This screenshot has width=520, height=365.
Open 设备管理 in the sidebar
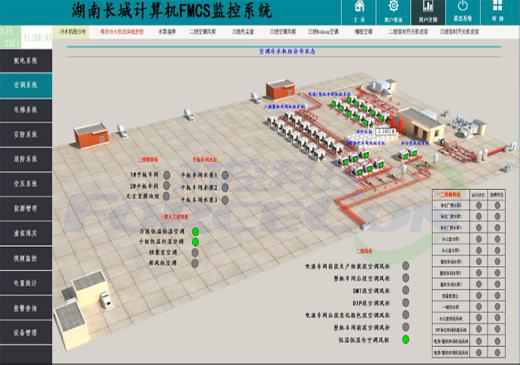[x=26, y=332]
